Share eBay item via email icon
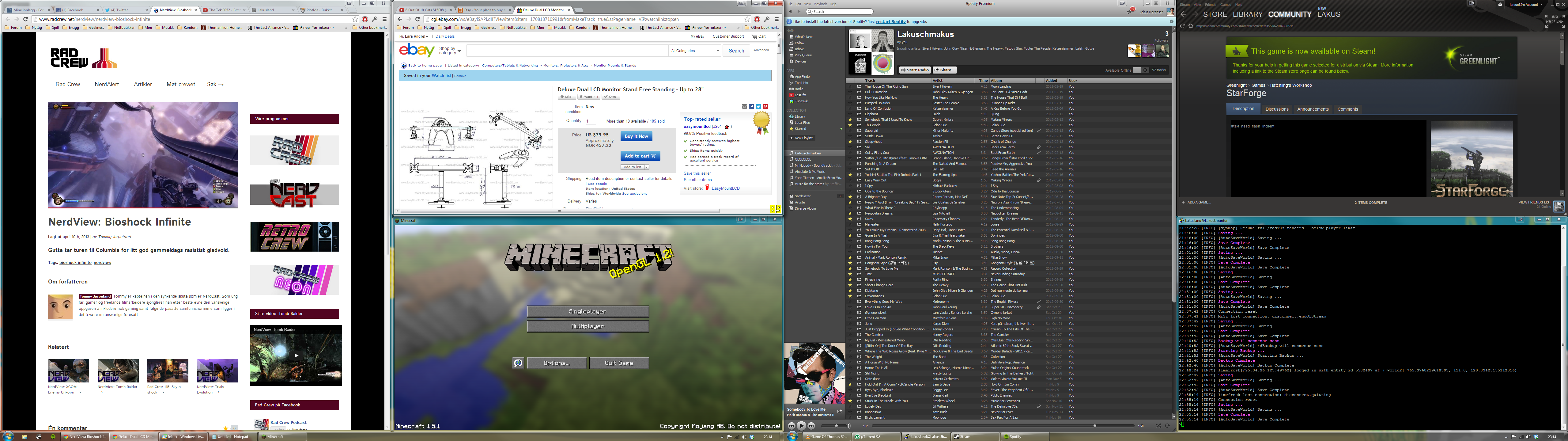The height and width of the screenshot is (441, 1568). click(x=744, y=107)
